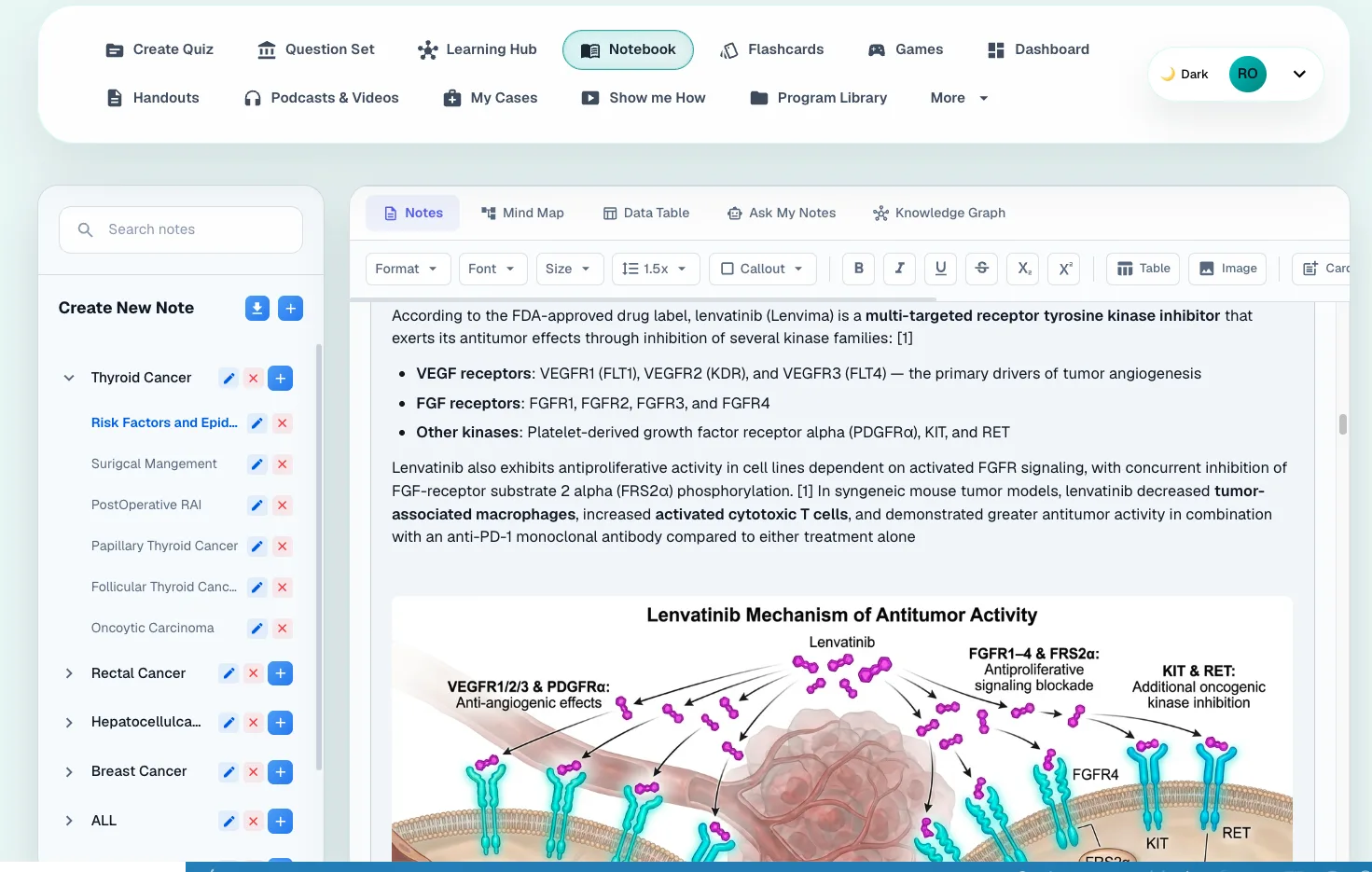Open the Dashboard
The width and height of the screenshot is (1372, 872).
1038,49
